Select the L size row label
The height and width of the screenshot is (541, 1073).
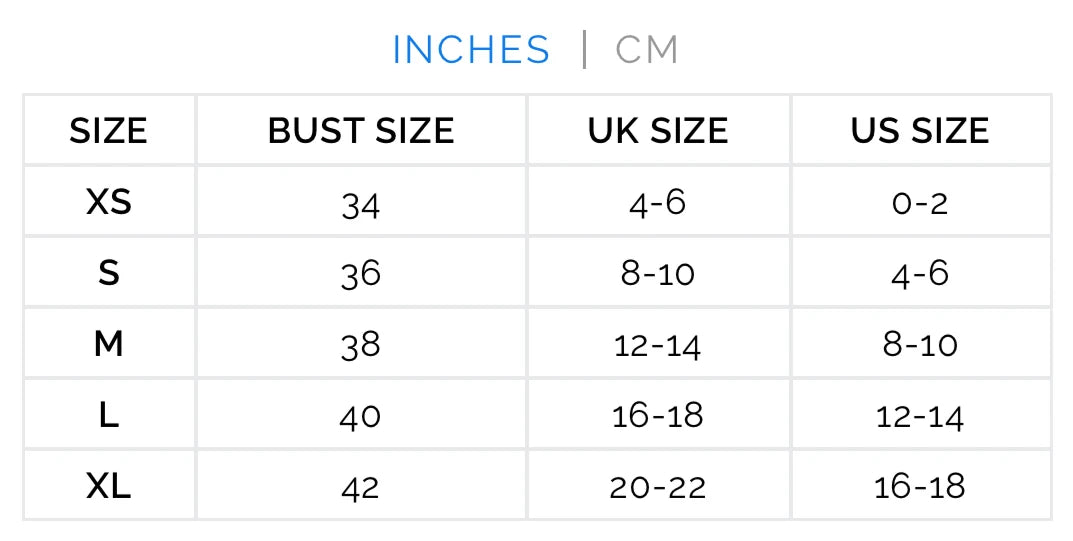pos(108,416)
